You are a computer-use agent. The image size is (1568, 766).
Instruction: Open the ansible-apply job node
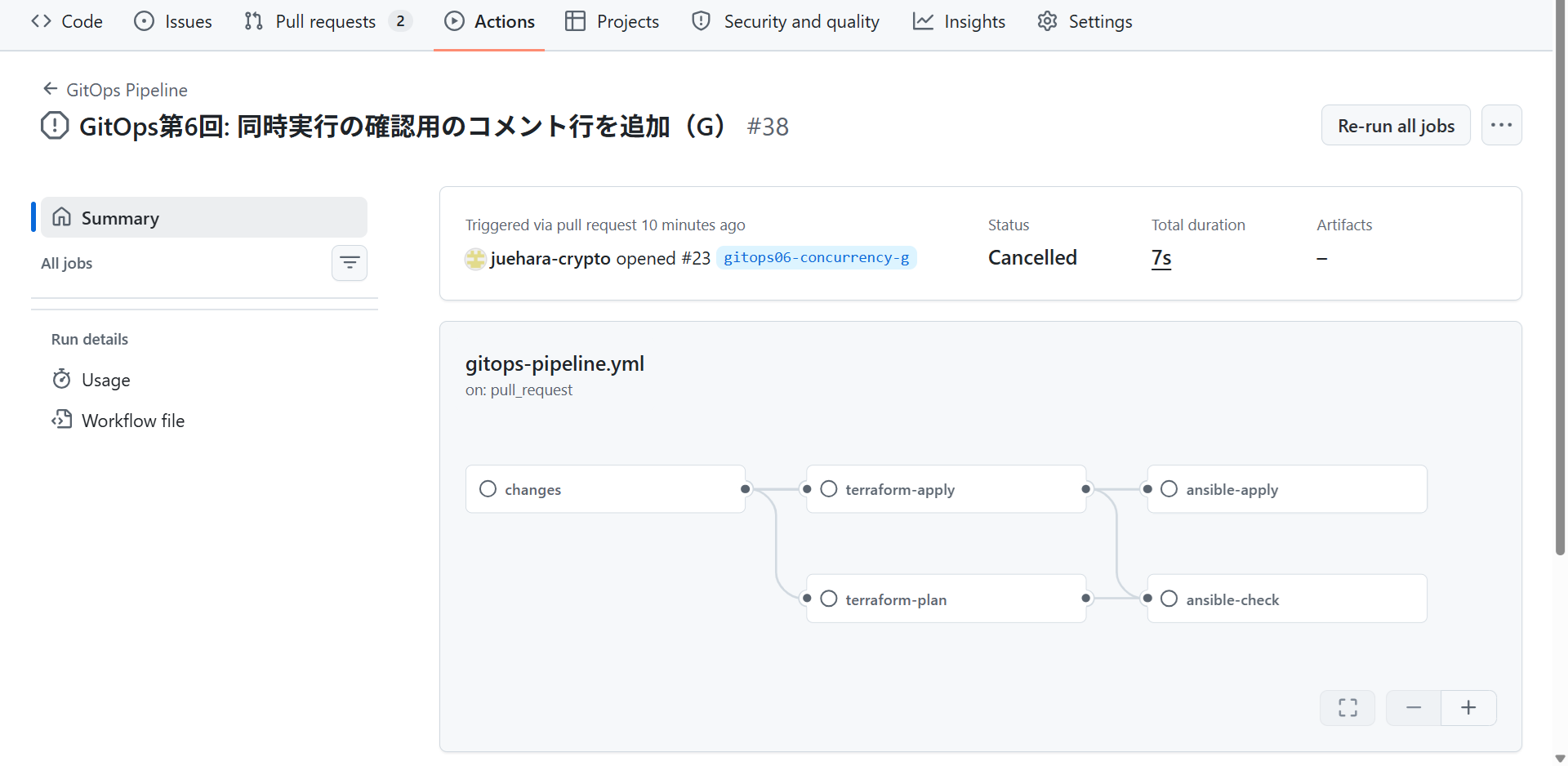coord(1287,489)
